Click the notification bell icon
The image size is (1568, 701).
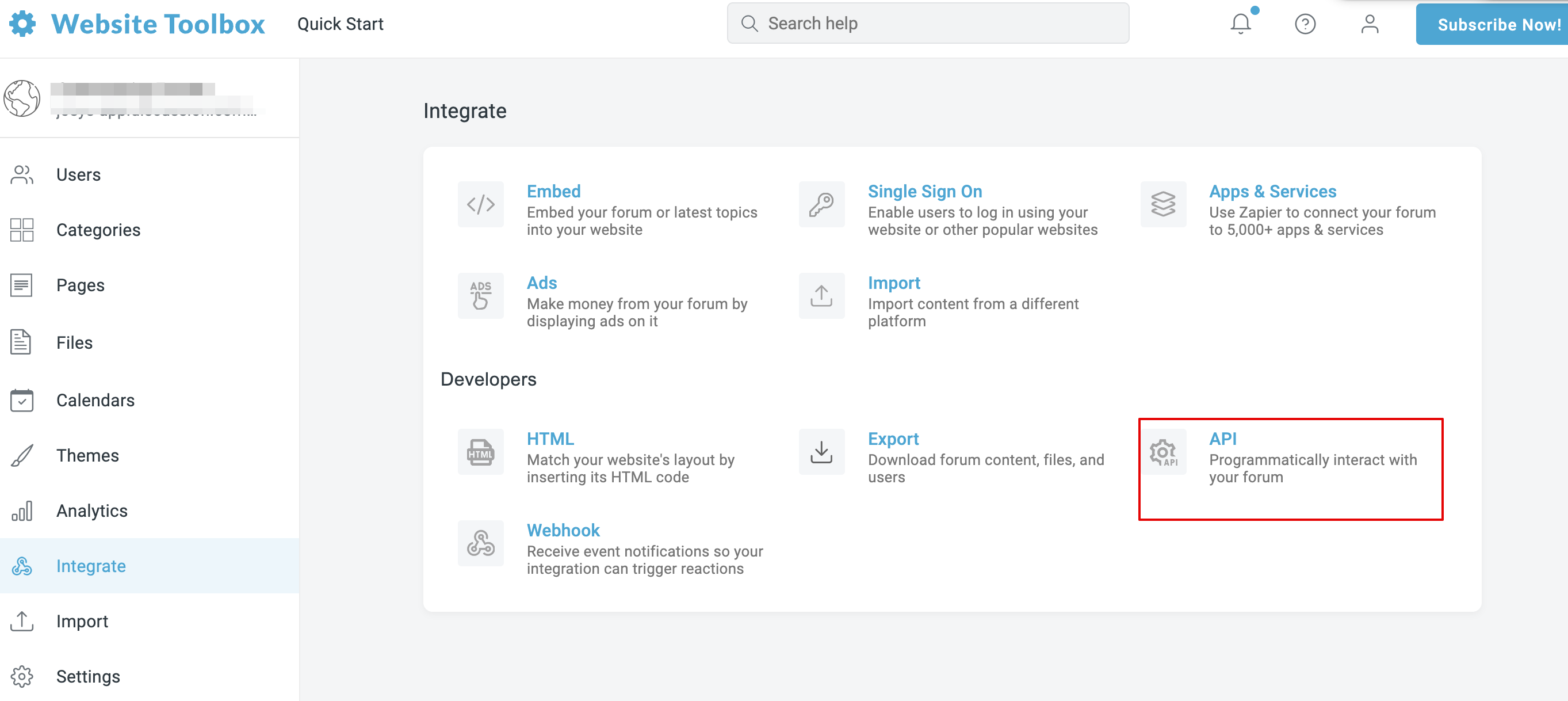pos(1240,24)
